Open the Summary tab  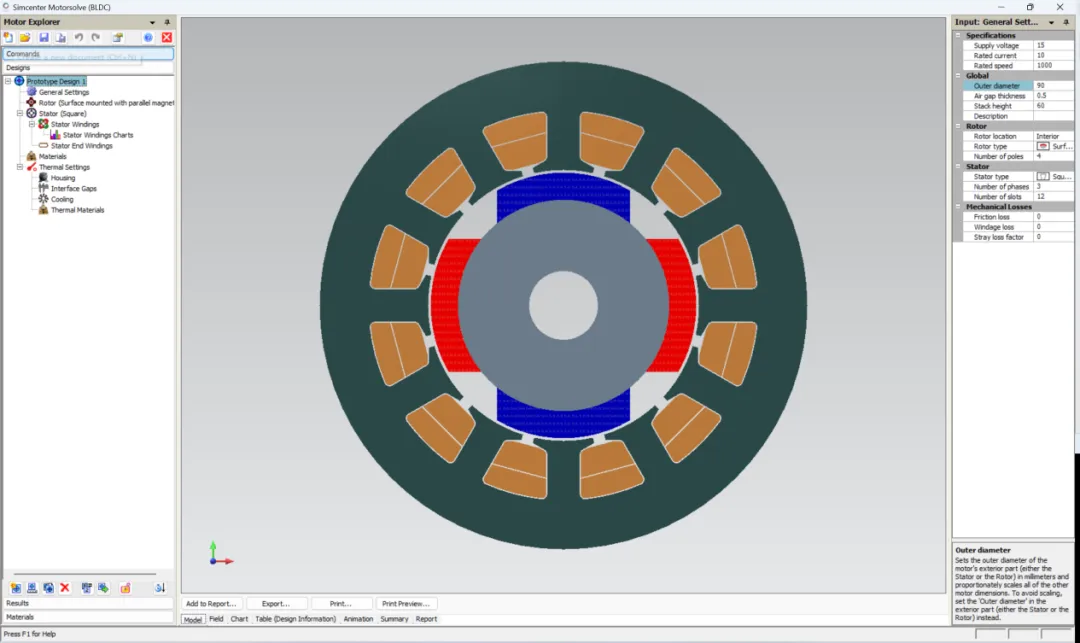(394, 619)
